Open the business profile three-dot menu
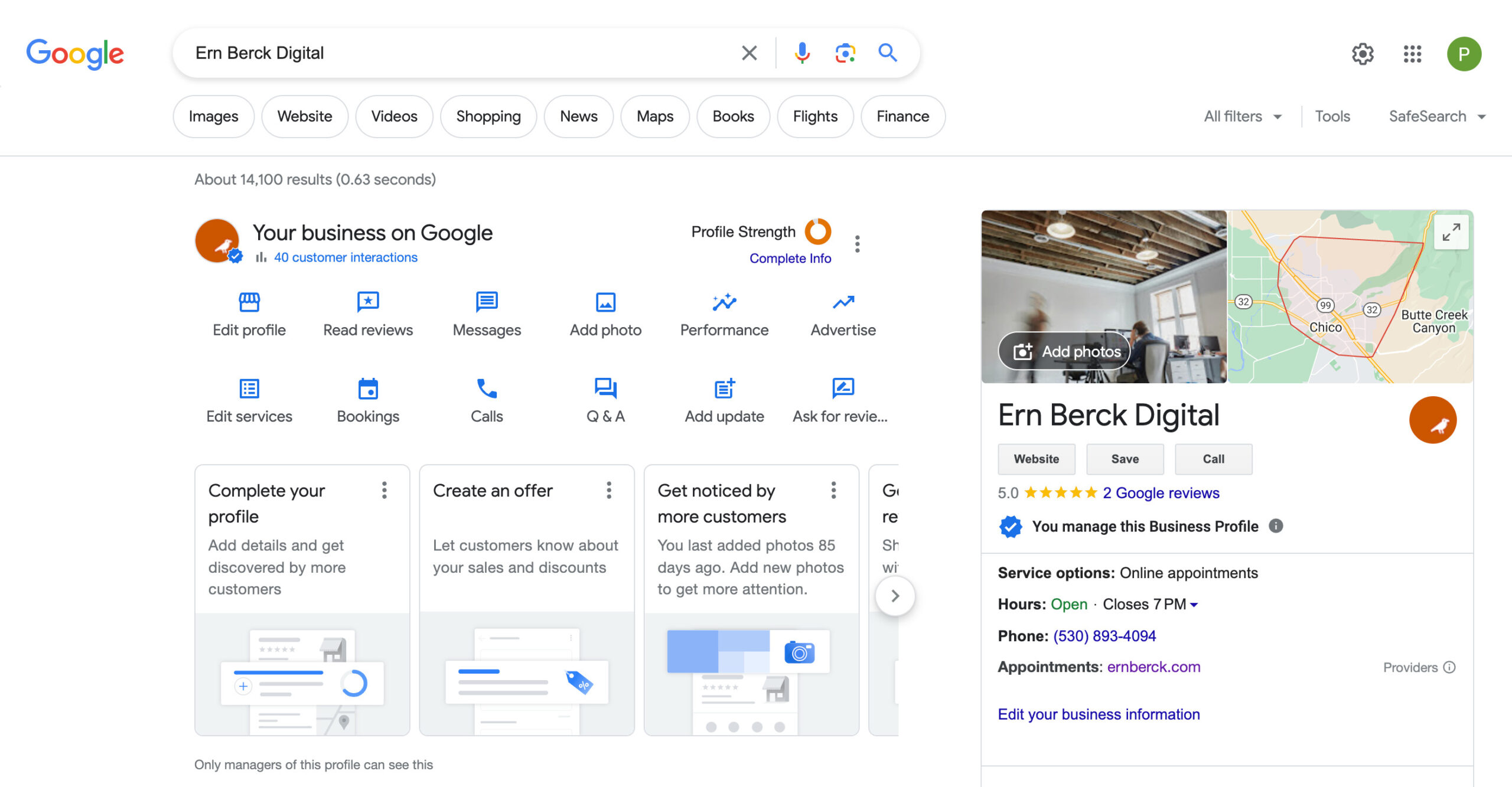1512x787 pixels. coord(857,244)
